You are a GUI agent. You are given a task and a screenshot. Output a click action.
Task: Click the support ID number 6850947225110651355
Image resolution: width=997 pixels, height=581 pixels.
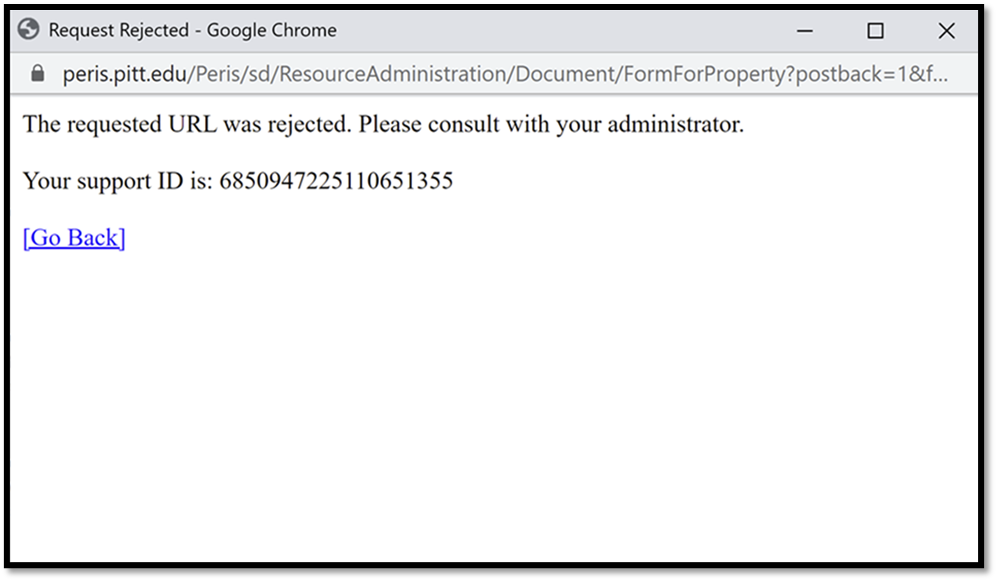(x=336, y=181)
